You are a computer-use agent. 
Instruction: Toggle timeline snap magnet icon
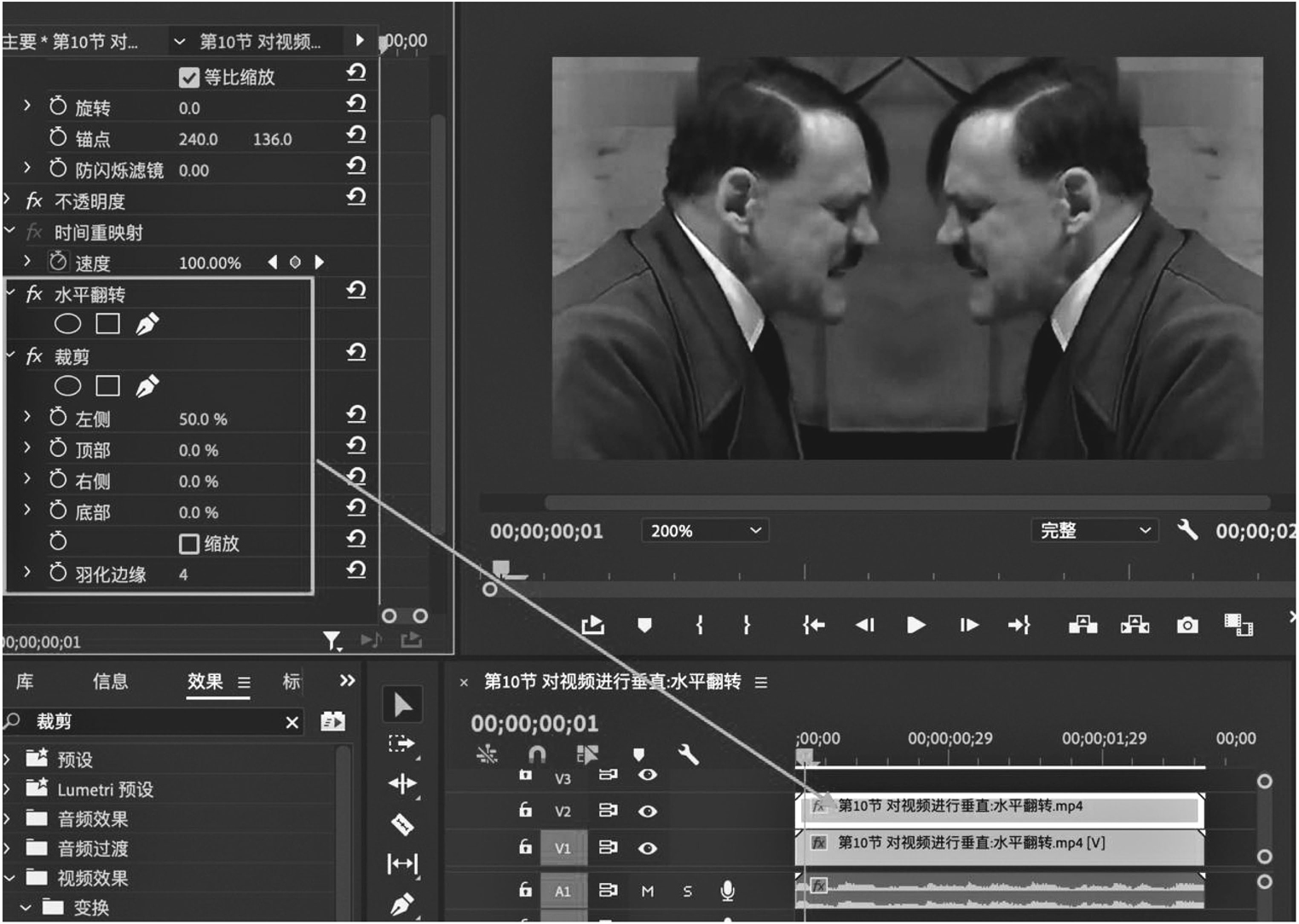click(537, 754)
